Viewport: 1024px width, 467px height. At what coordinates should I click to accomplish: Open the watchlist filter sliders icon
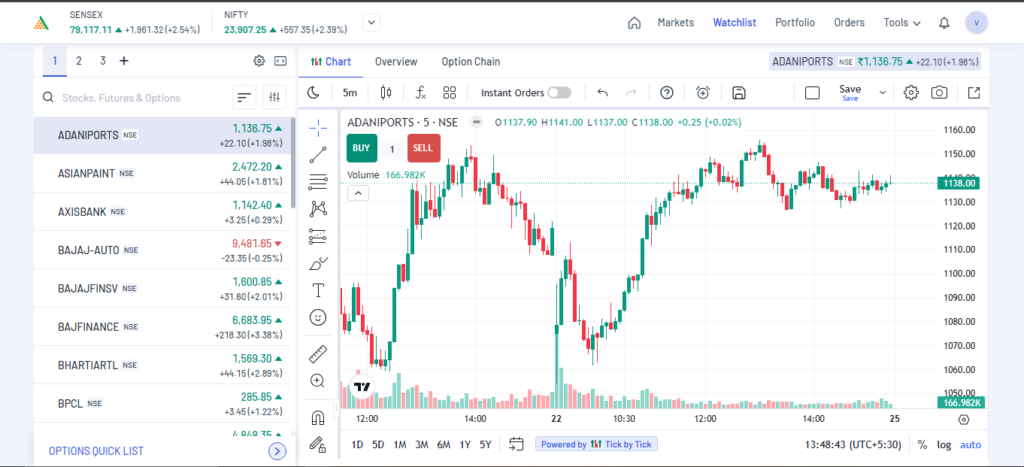tap(274, 97)
